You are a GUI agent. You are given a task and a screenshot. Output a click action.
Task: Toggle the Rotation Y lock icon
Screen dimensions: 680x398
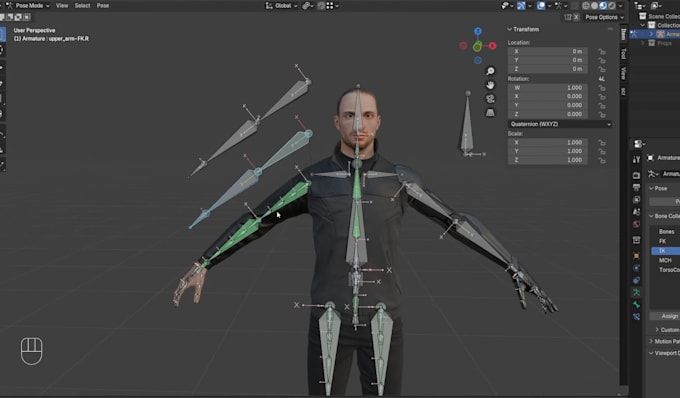pos(602,105)
